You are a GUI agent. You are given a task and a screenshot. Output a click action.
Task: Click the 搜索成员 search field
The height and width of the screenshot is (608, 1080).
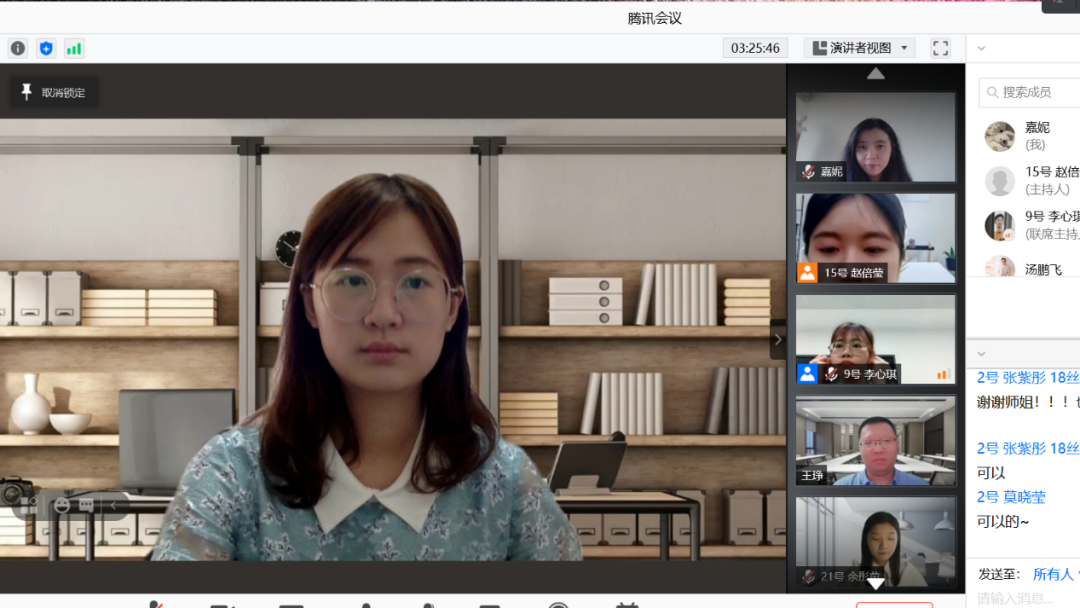coord(1030,92)
